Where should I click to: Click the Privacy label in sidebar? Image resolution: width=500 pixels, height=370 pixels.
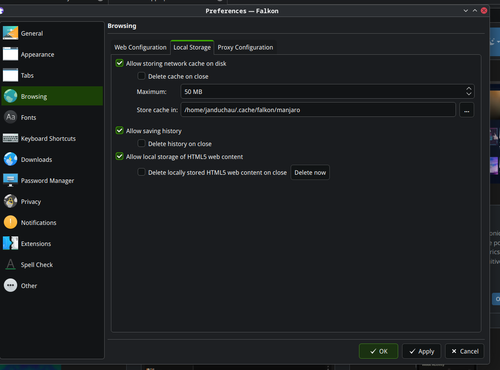click(31, 202)
